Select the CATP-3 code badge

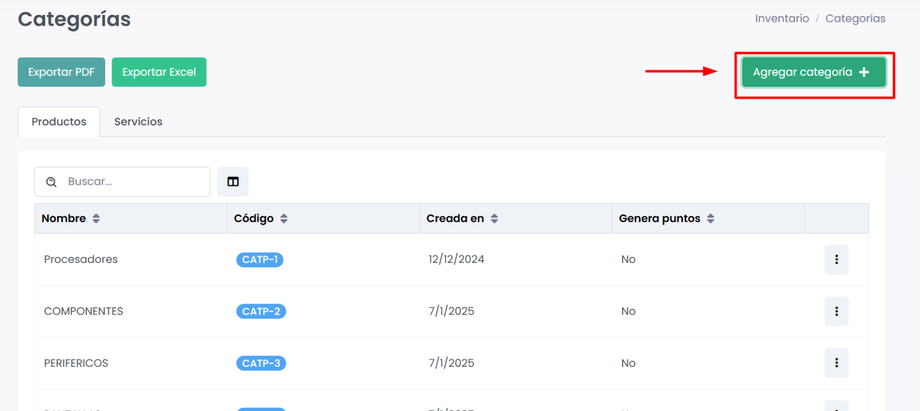click(260, 363)
